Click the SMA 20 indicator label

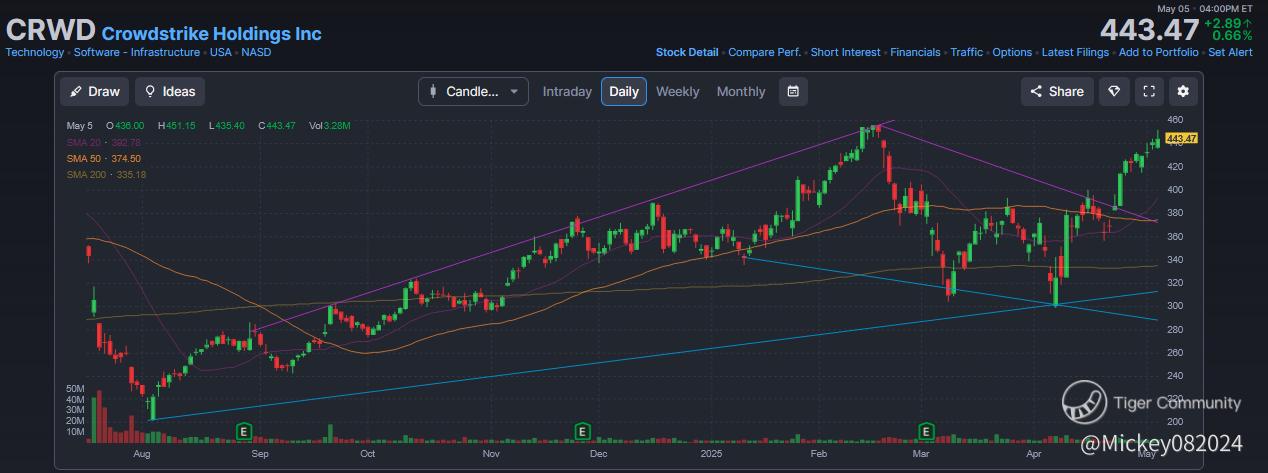104,142
